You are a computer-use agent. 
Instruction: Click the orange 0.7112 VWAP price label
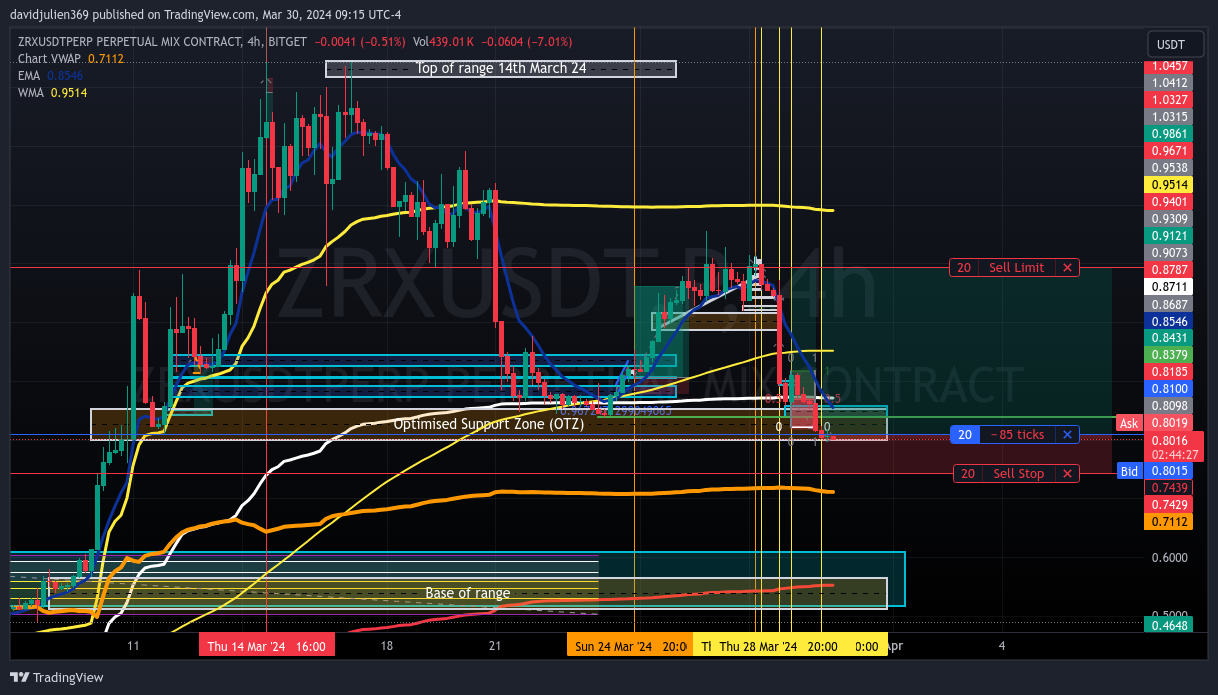click(x=1169, y=521)
